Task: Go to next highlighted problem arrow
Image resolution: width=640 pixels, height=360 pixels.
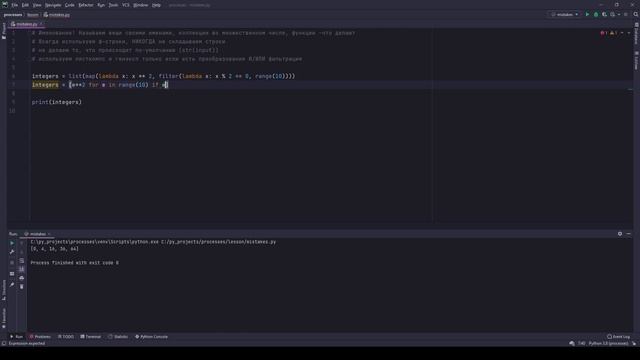Action: tap(629, 33)
